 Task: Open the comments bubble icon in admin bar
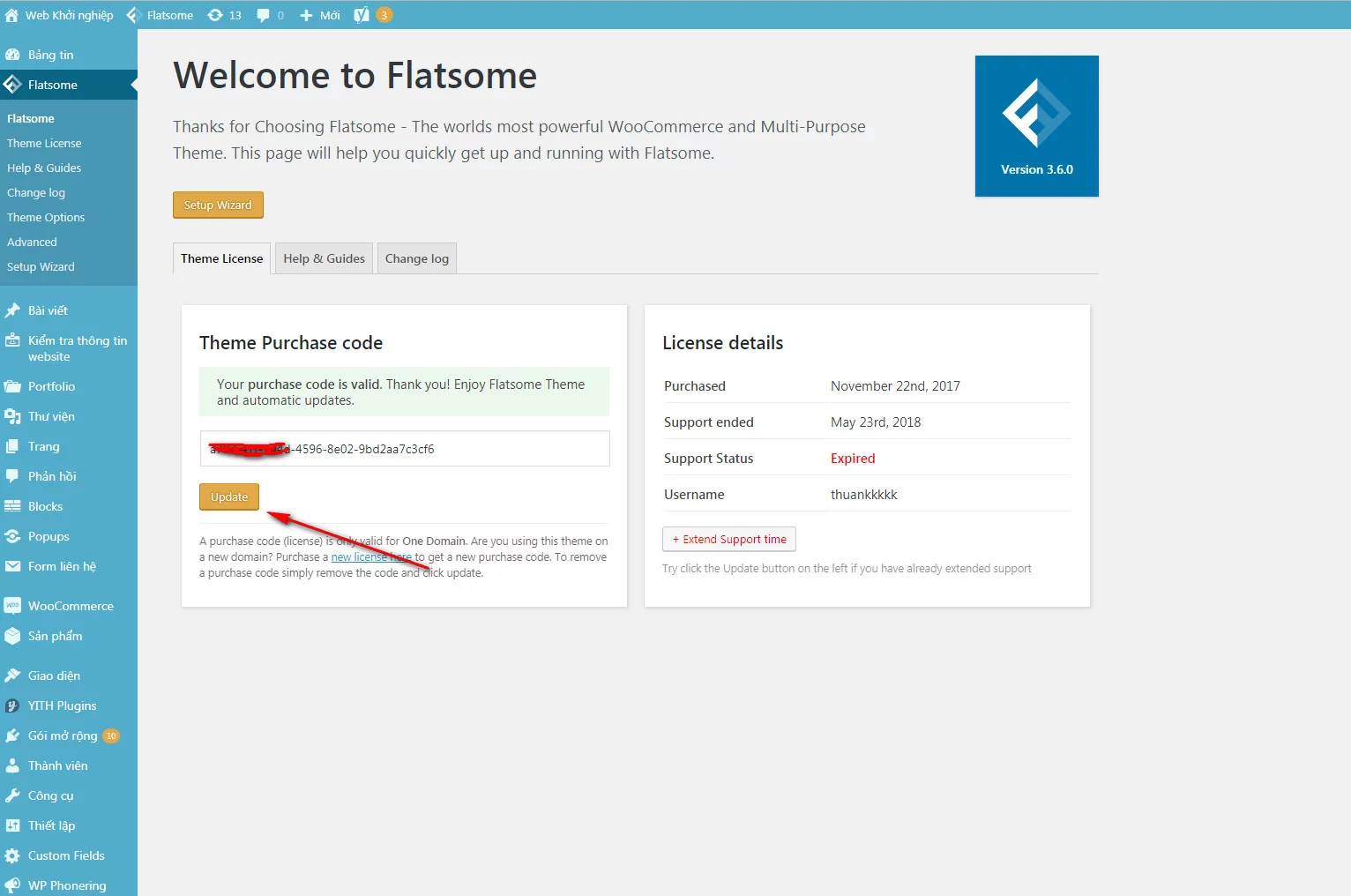coord(263,15)
